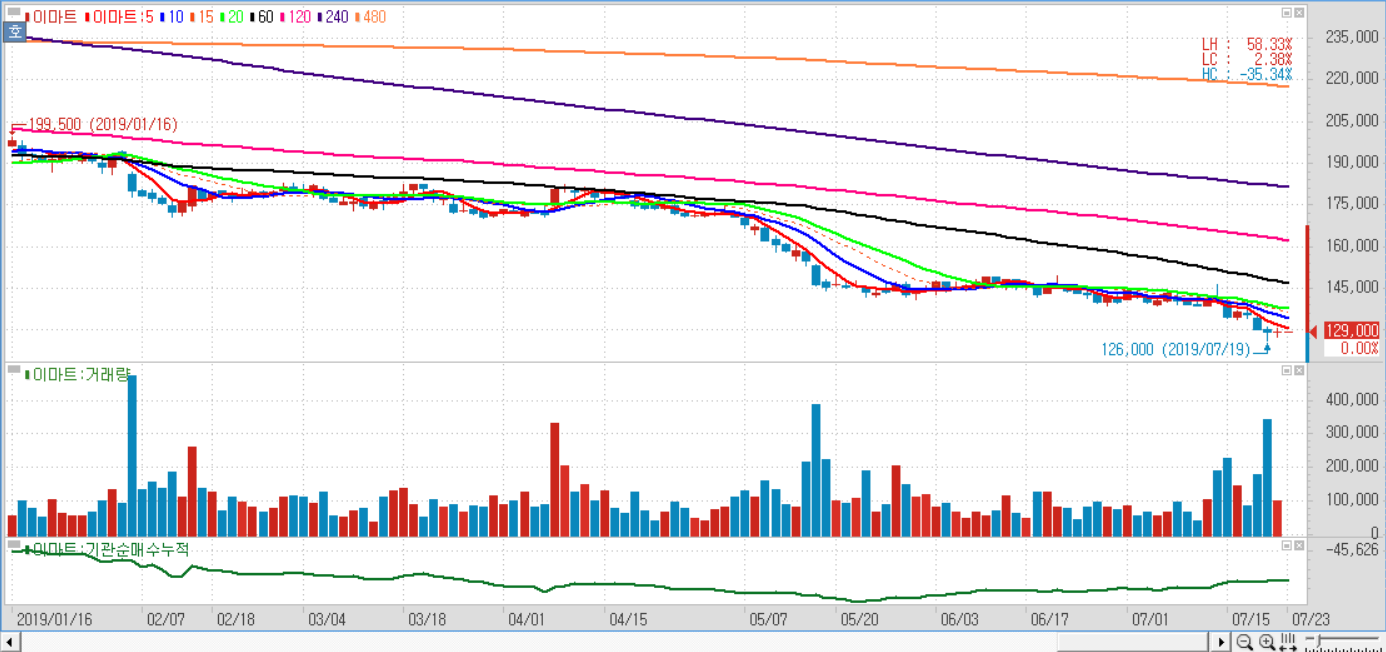The image size is (1386, 652).
Task: Click the HC -35.34% statistic
Action: tap(1246, 75)
